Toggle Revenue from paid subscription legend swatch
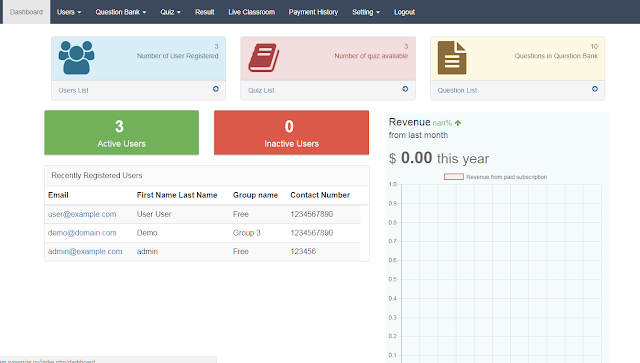The height and width of the screenshot is (363, 640). (454, 177)
